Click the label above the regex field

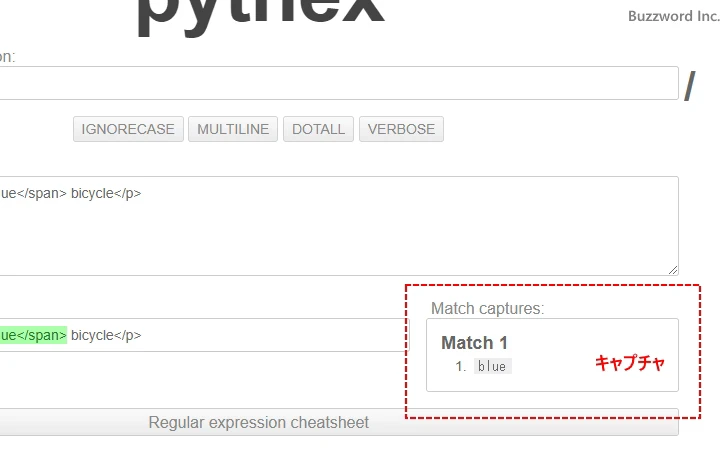[8, 57]
